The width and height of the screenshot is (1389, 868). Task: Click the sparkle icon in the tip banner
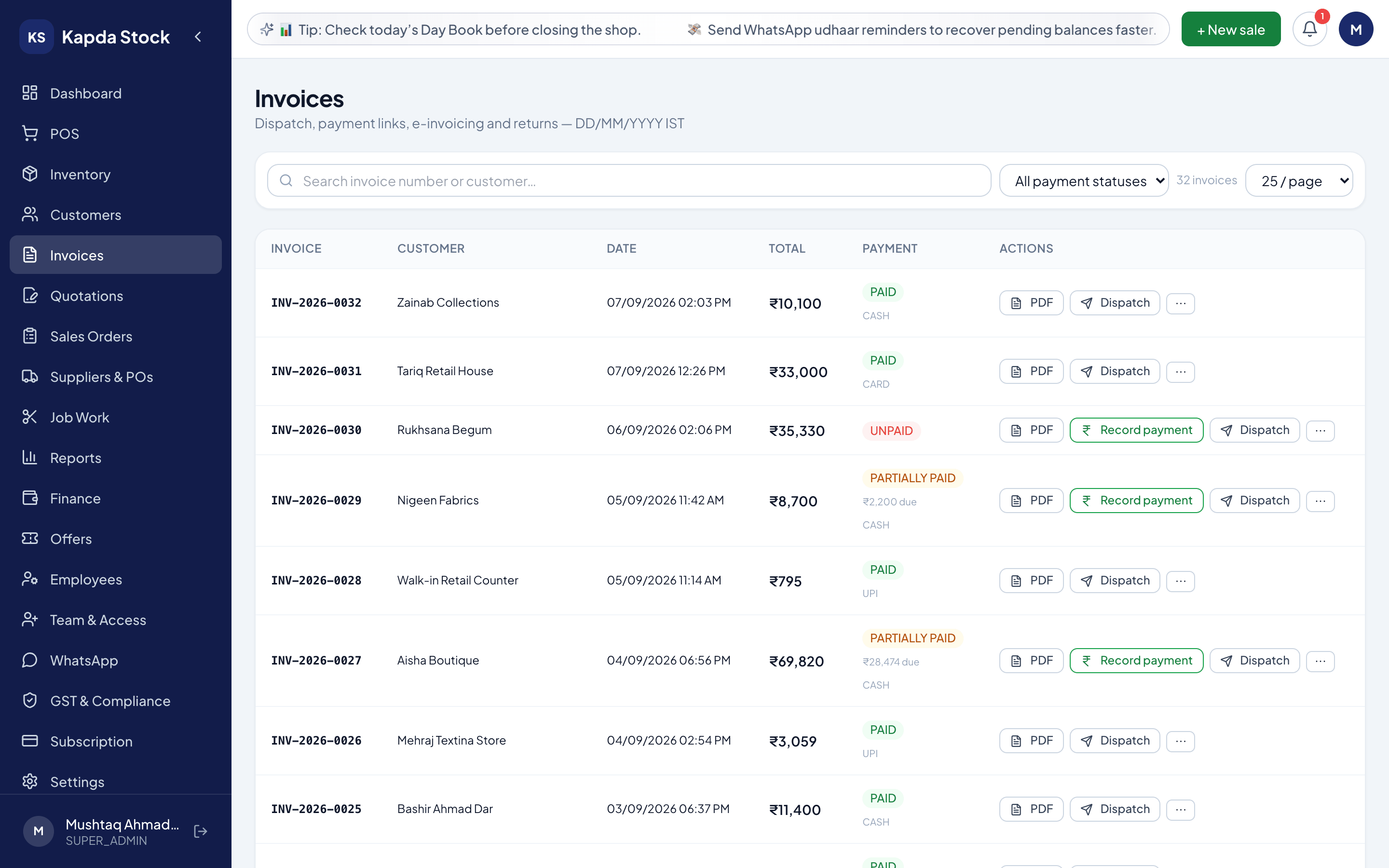tap(267, 29)
